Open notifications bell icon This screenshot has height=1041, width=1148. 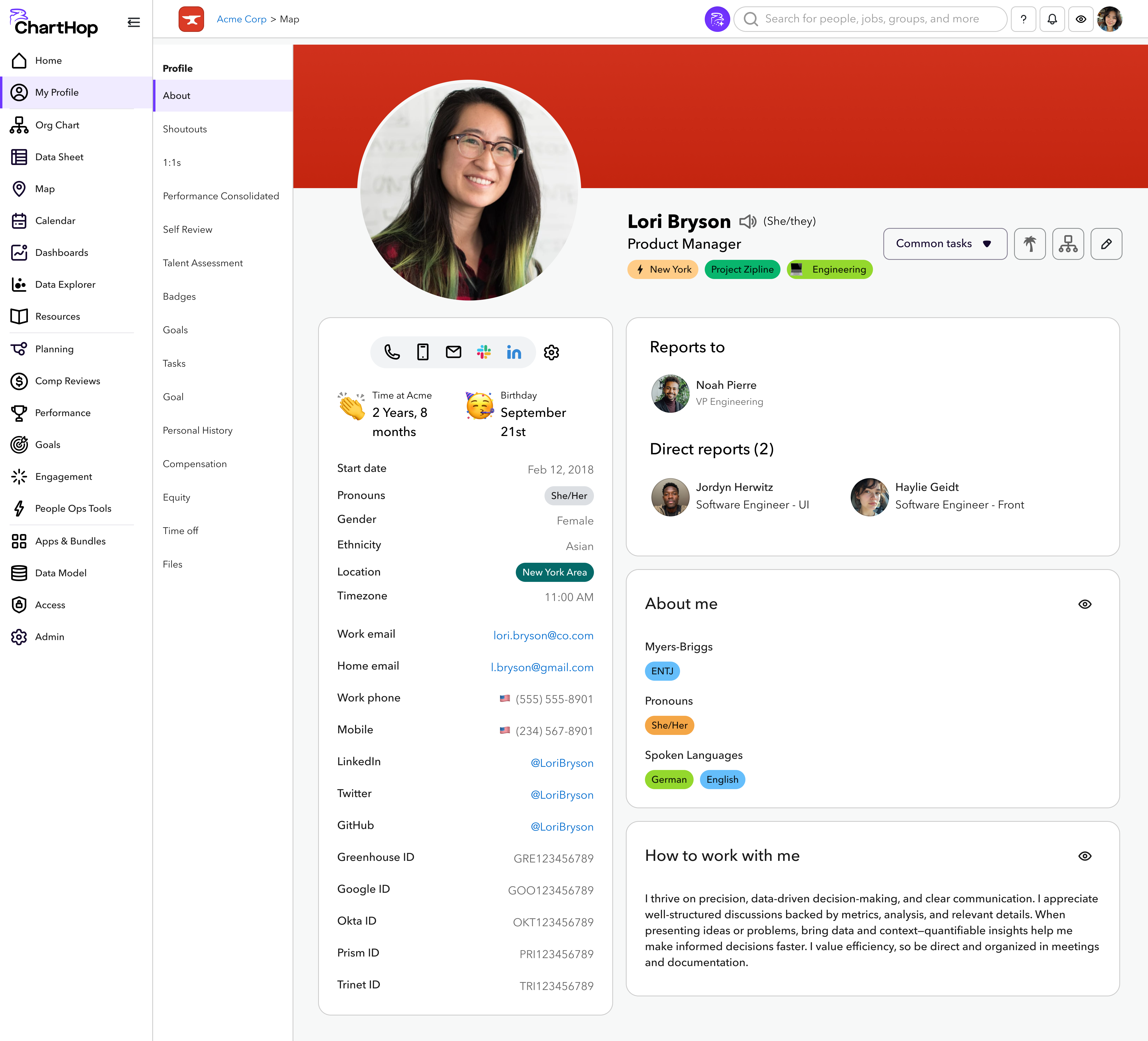pyautogui.click(x=1052, y=19)
